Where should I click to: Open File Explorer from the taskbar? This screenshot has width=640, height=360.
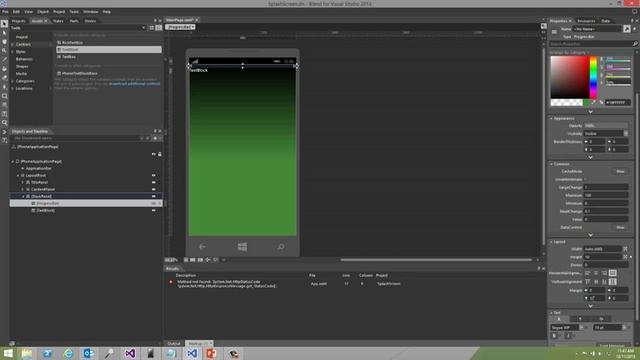click(27, 353)
